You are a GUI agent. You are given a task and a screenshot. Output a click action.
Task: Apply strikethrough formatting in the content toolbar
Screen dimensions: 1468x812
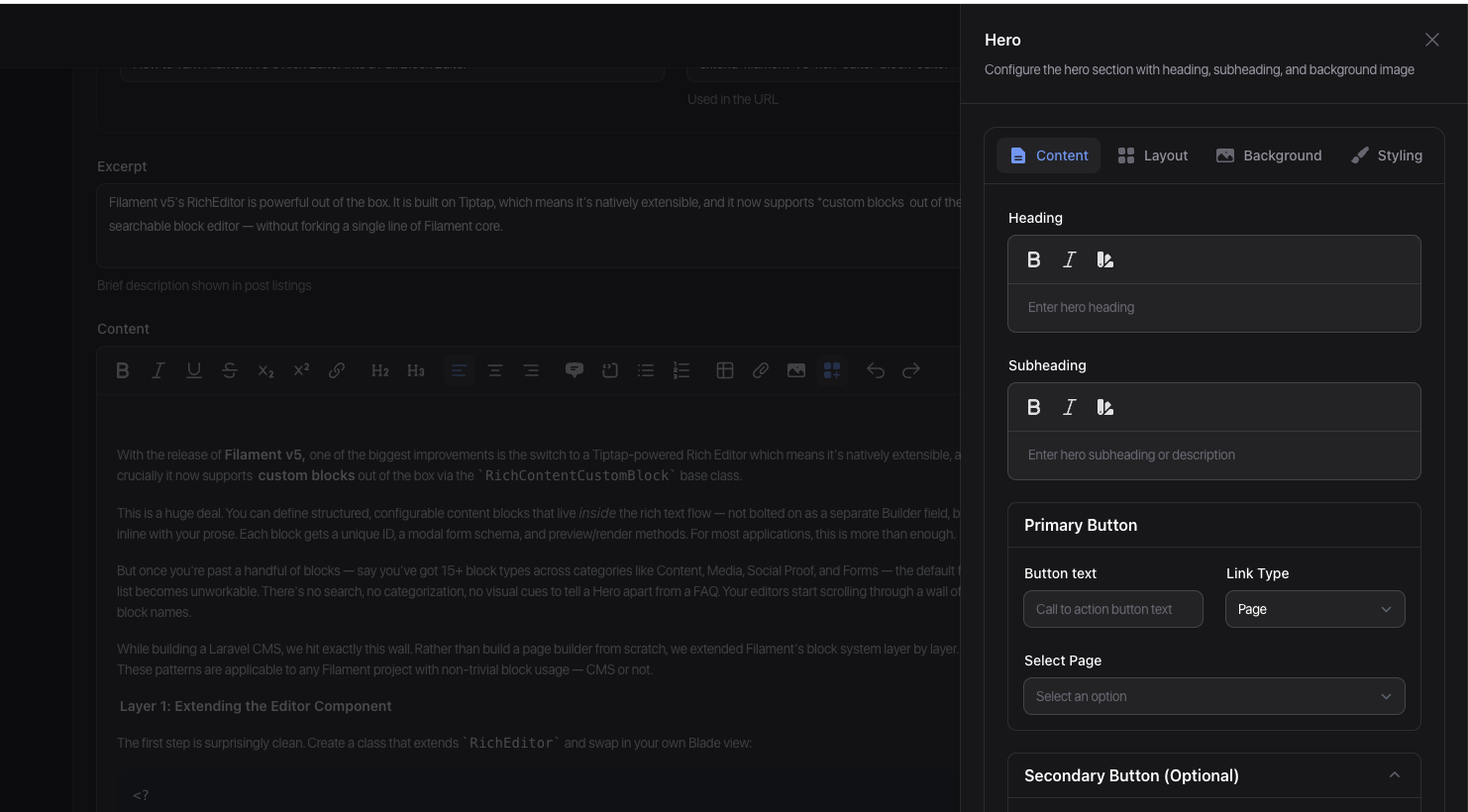pyautogui.click(x=229, y=369)
